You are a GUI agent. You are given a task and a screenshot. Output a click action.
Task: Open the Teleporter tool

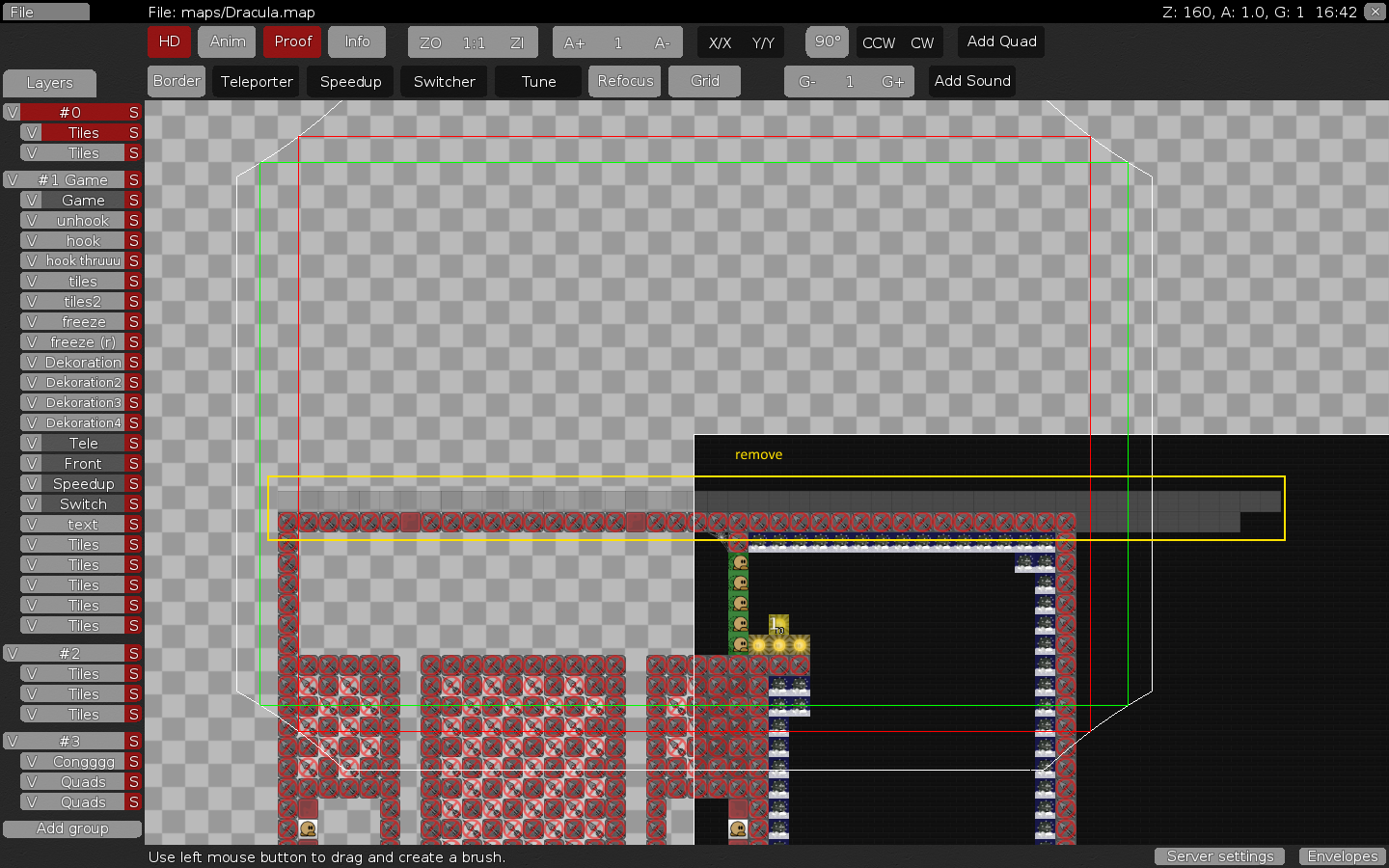[x=255, y=81]
